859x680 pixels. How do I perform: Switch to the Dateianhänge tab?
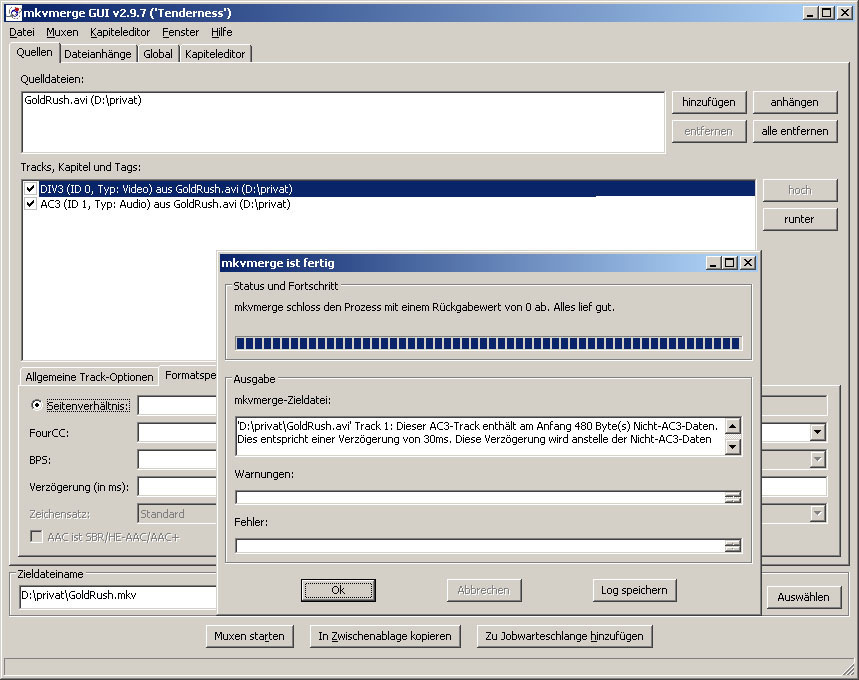pos(98,54)
